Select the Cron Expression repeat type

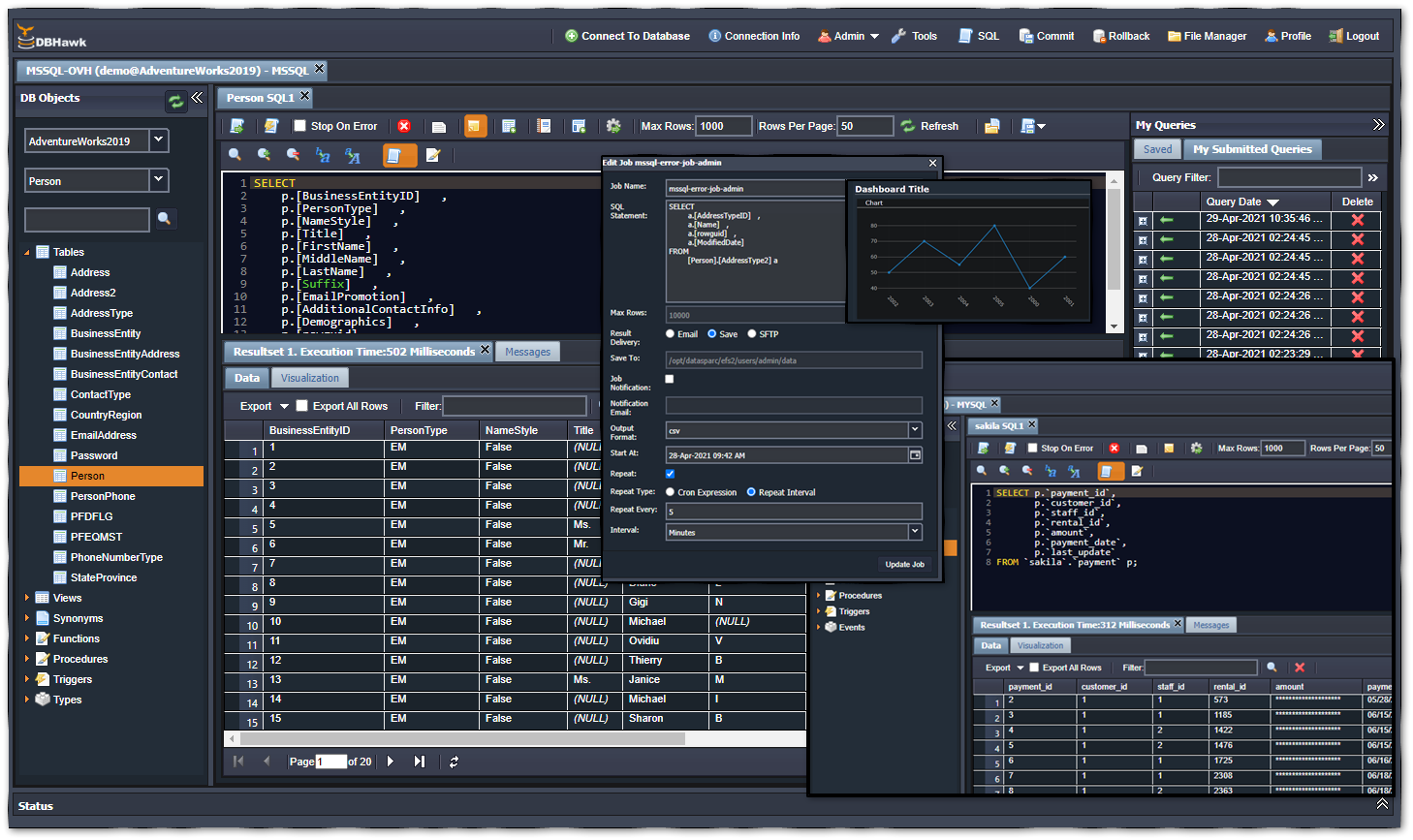[x=670, y=492]
